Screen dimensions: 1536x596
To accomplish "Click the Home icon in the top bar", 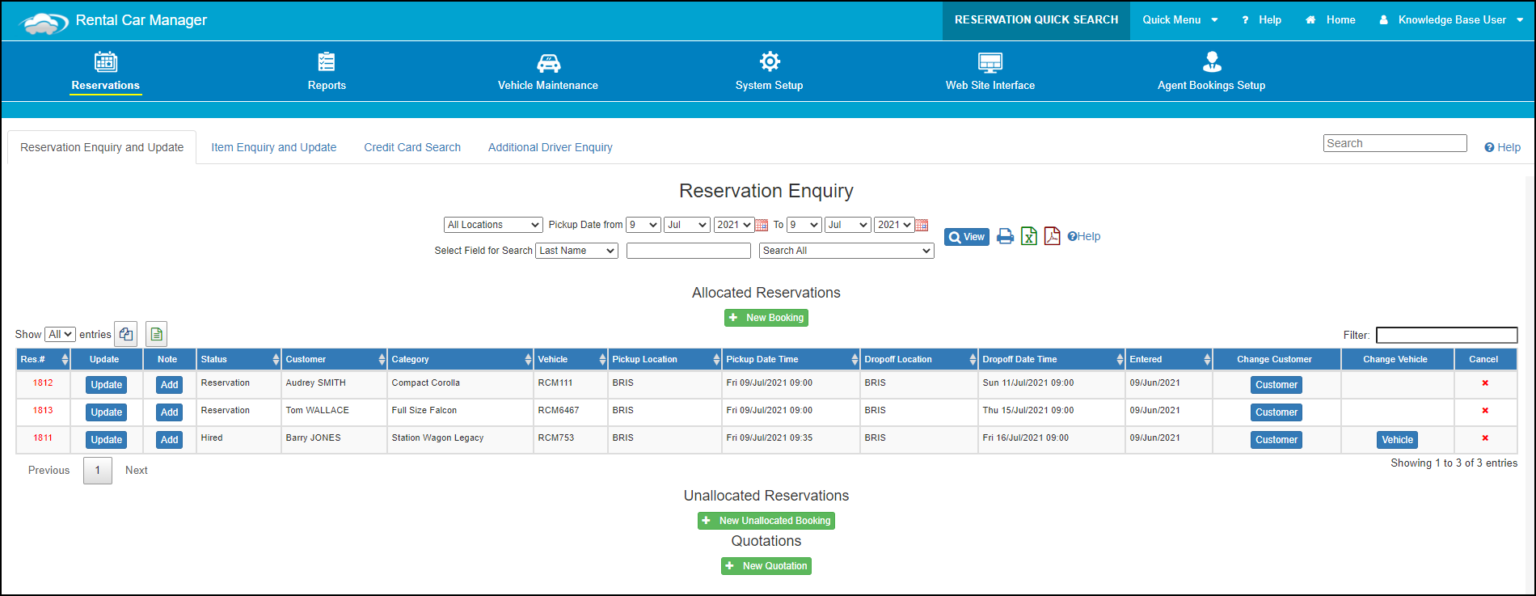I will [1313, 19].
